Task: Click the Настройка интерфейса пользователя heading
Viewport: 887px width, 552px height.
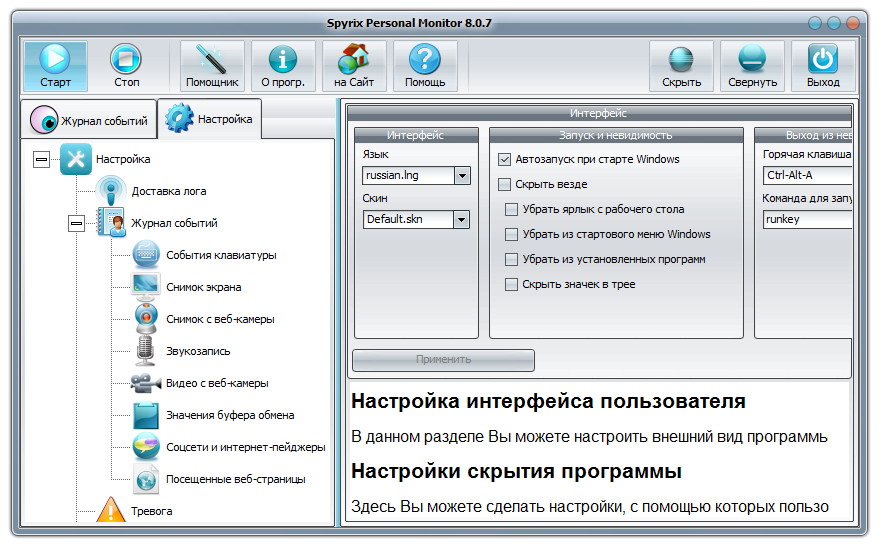Action: 548,402
